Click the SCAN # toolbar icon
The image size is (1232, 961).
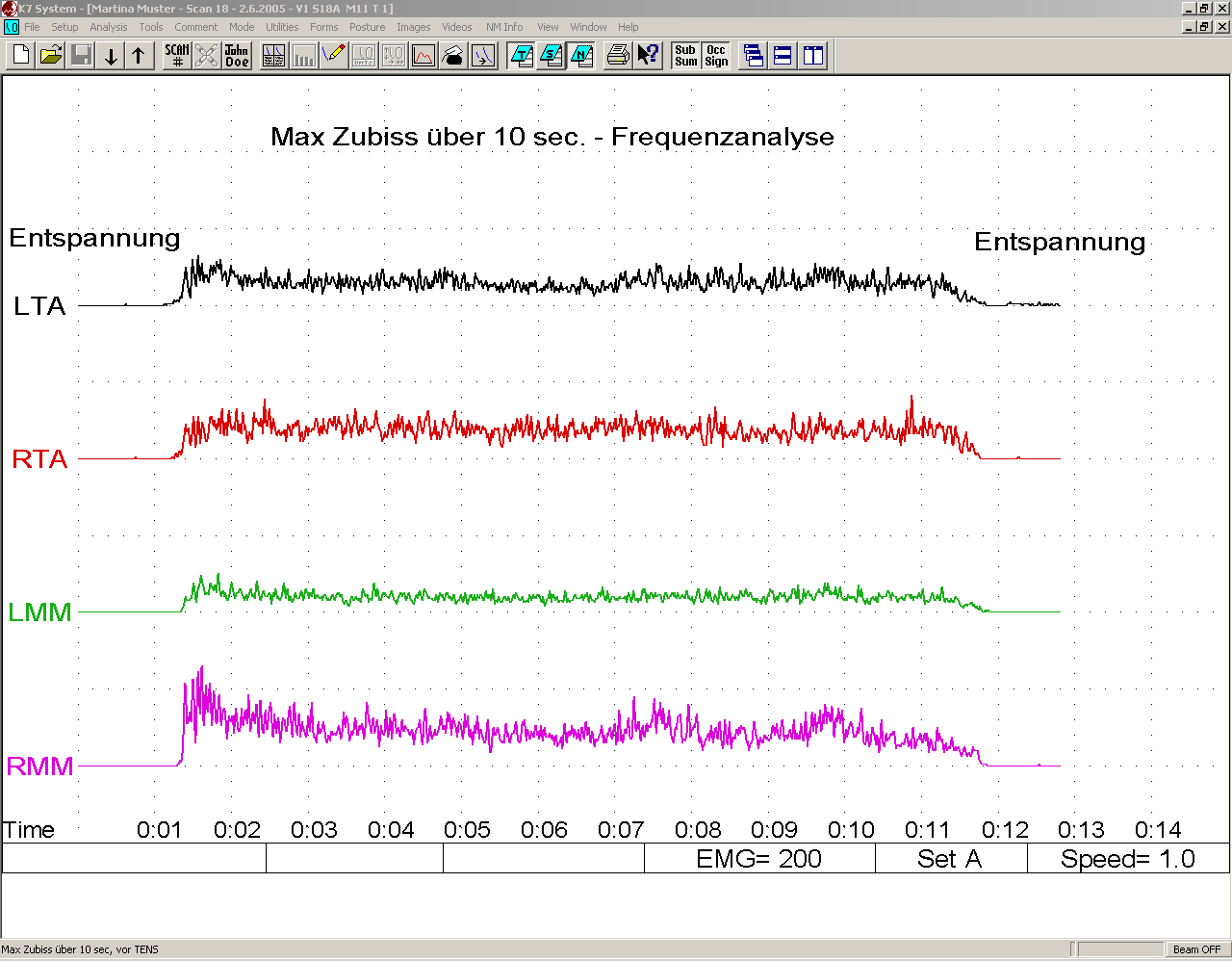[x=177, y=56]
